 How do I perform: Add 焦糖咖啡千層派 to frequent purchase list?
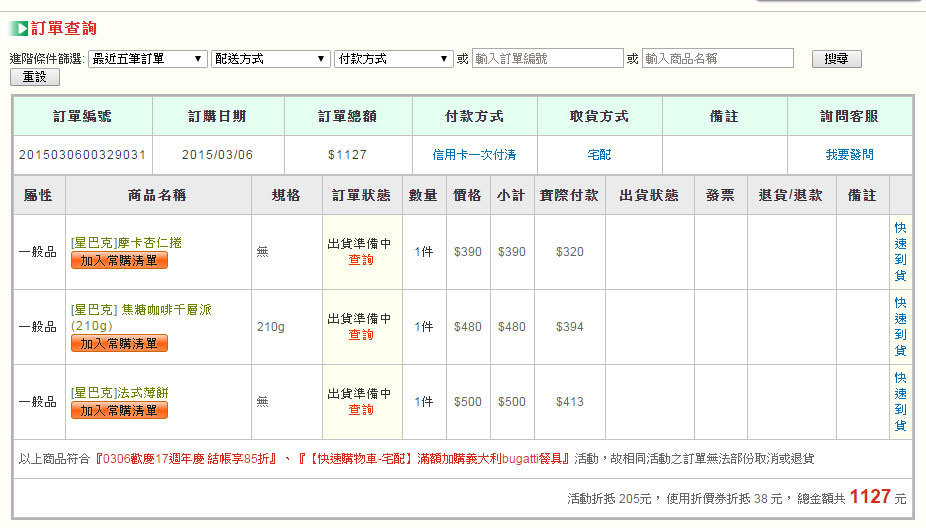[x=119, y=344]
